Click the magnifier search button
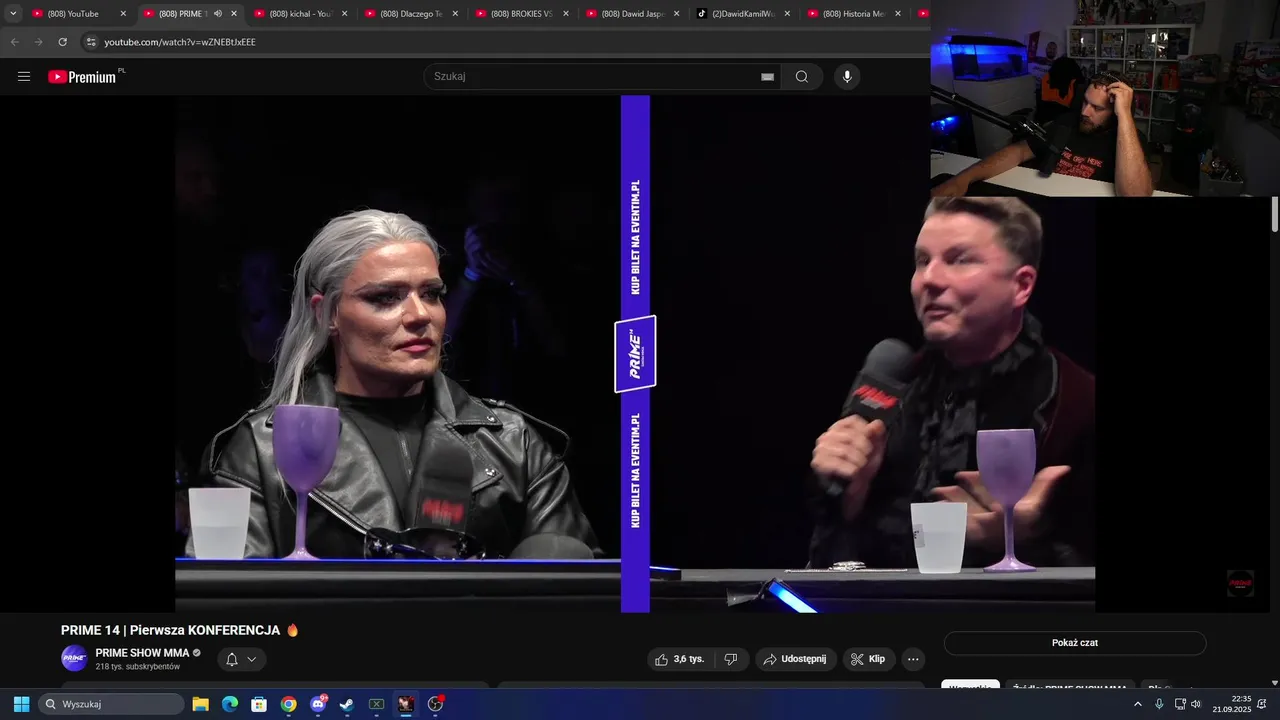 tap(802, 77)
